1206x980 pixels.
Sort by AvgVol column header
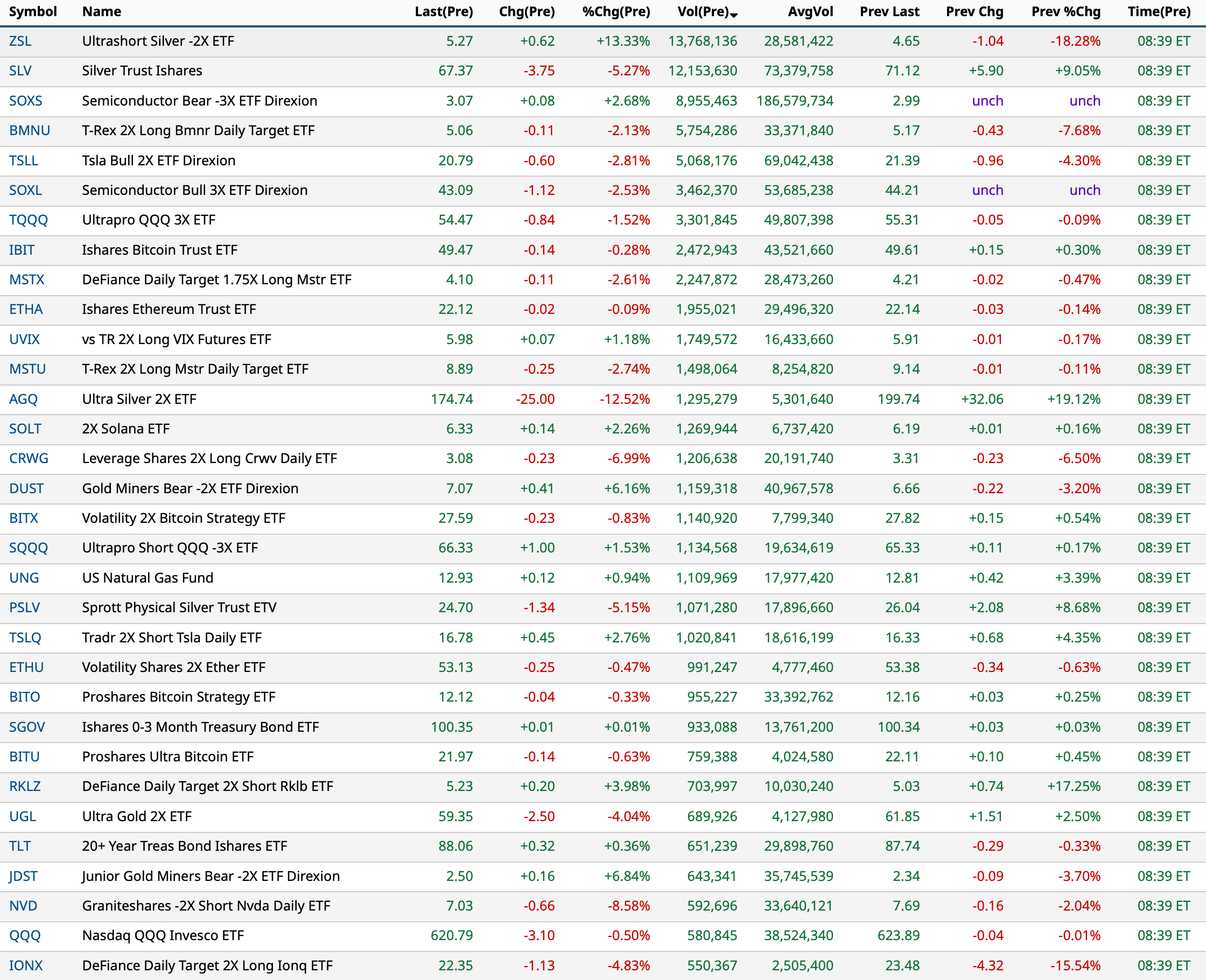[810, 12]
